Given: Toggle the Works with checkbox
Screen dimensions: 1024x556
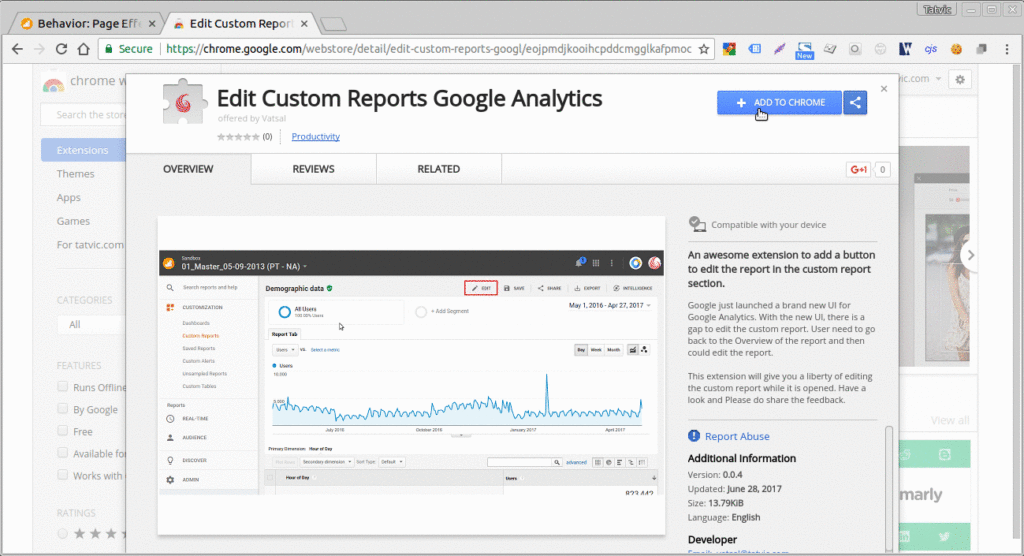Looking at the screenshot, I should pos(63,475).
